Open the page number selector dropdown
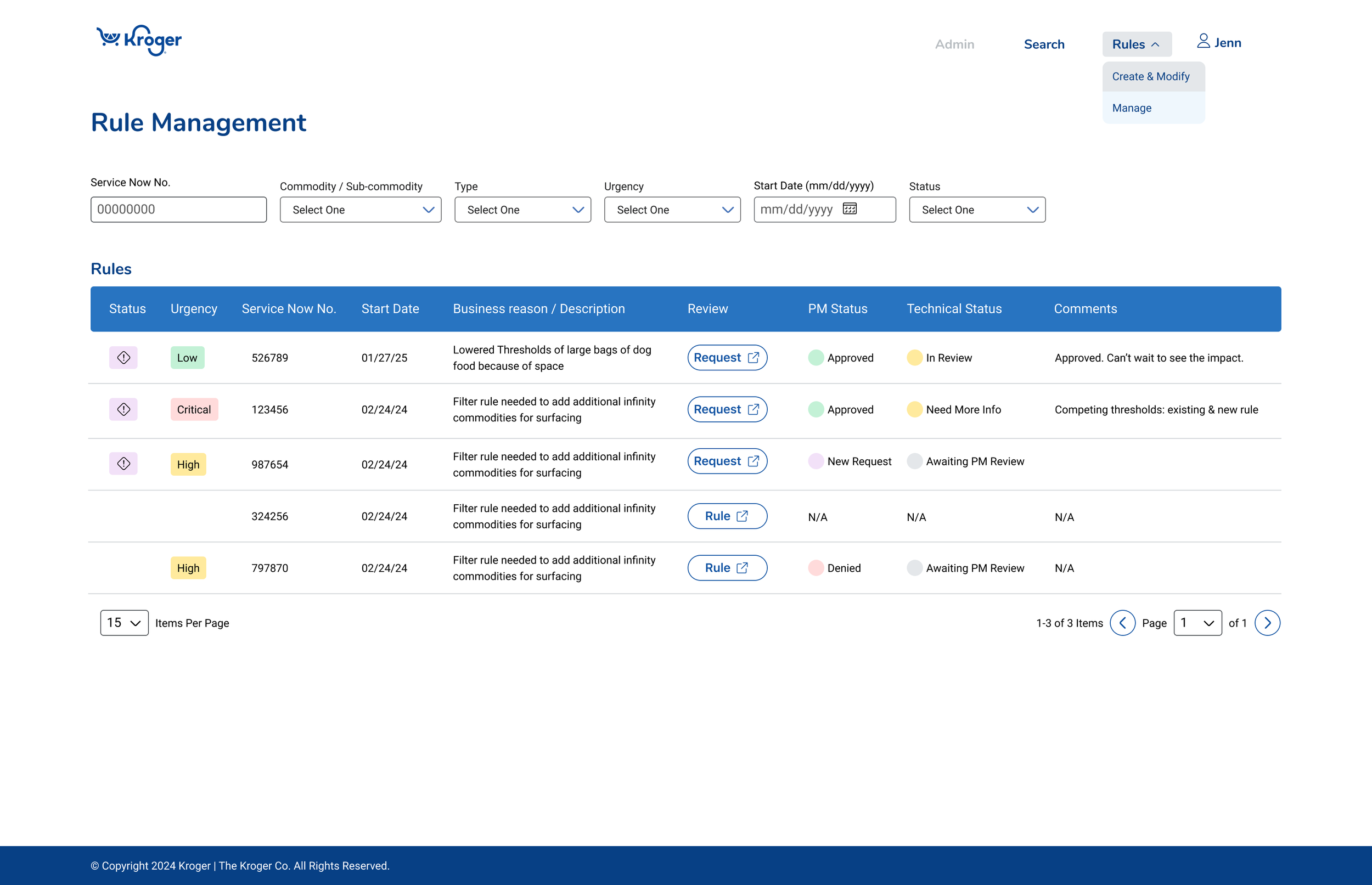The width and height of the screenshot is (1372, 885). click(1197, 623)
